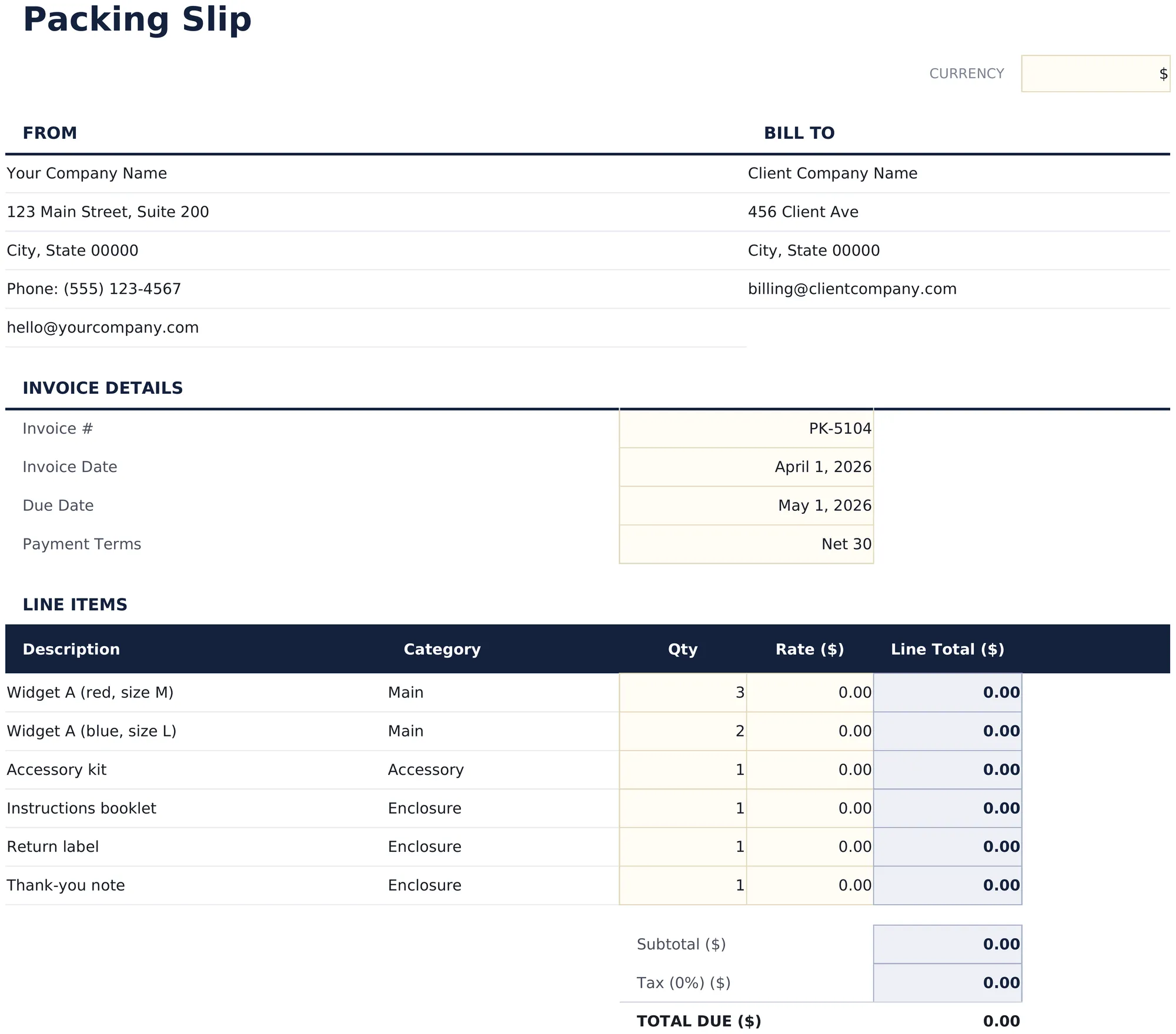Click Line Total for Accessory kit

click(947, 769)
